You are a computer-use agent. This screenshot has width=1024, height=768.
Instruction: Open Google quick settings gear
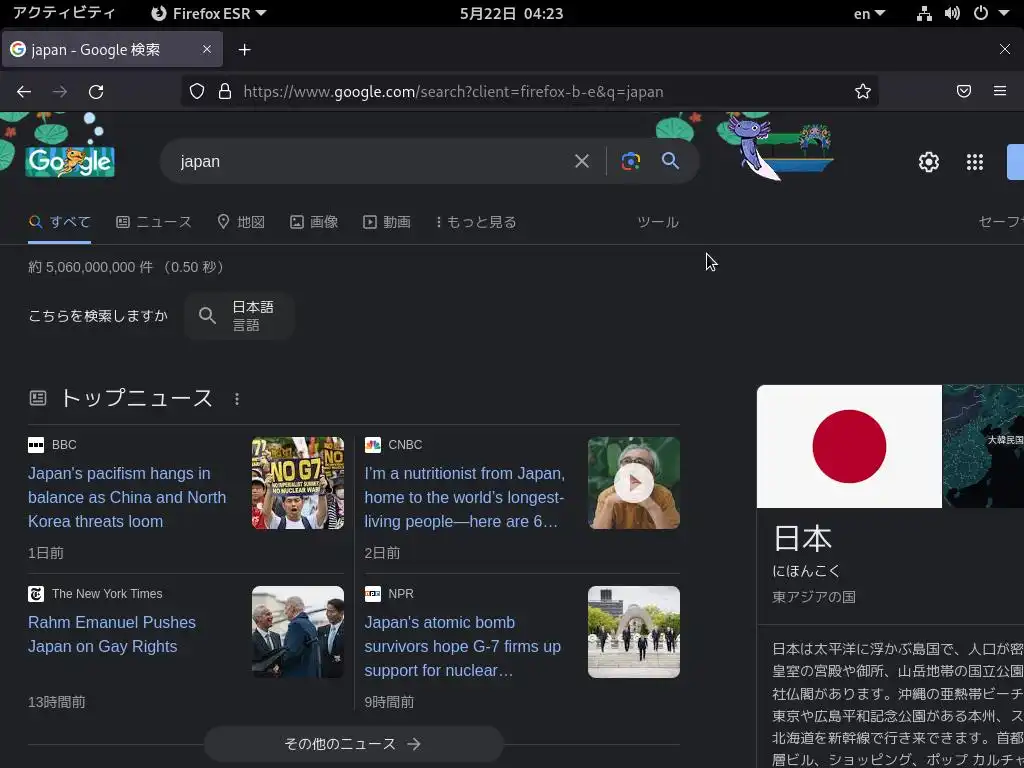[929, 162]
